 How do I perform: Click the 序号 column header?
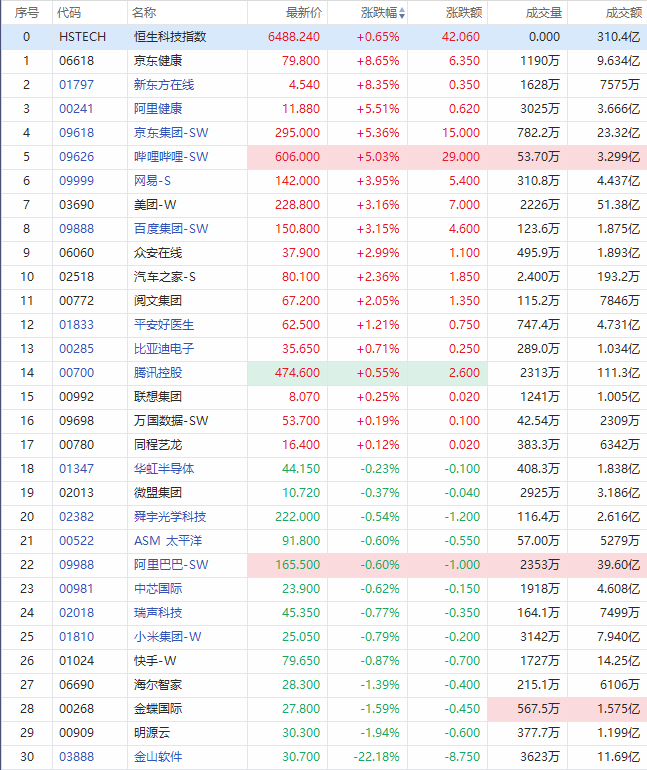pyautogui.click(x=27, y=13)
